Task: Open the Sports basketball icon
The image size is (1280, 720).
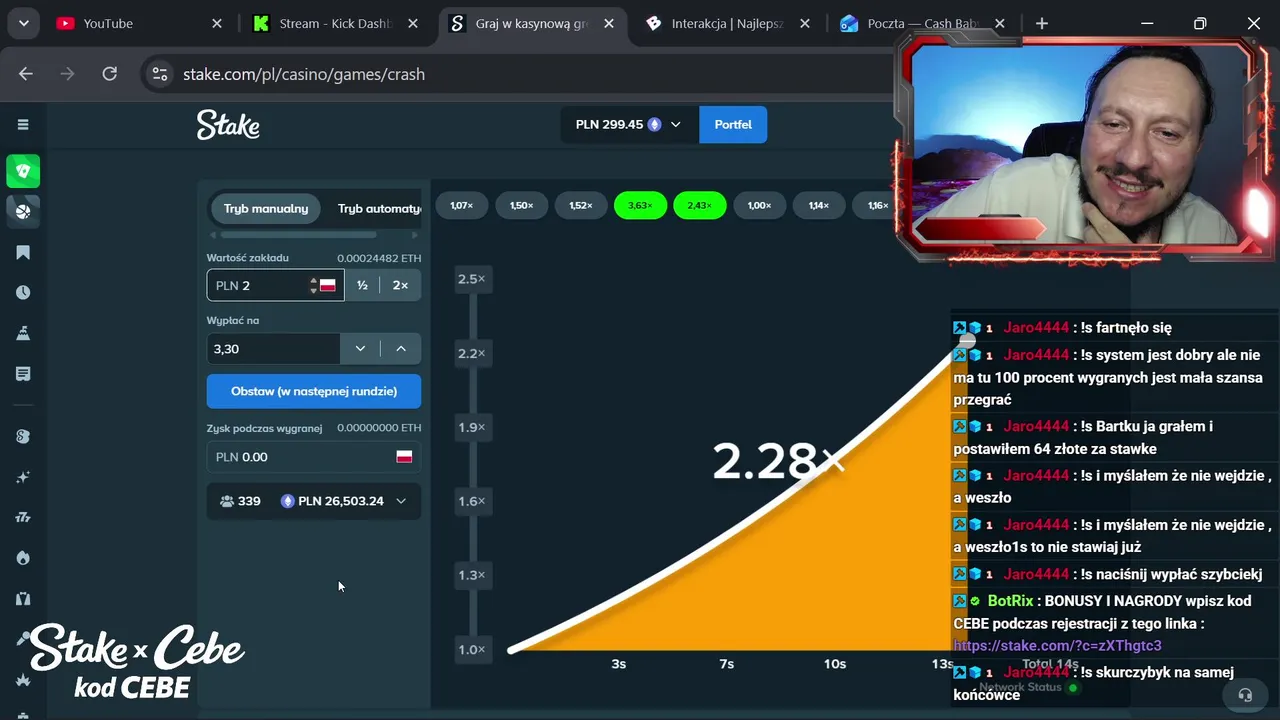Action: point(23,211)
